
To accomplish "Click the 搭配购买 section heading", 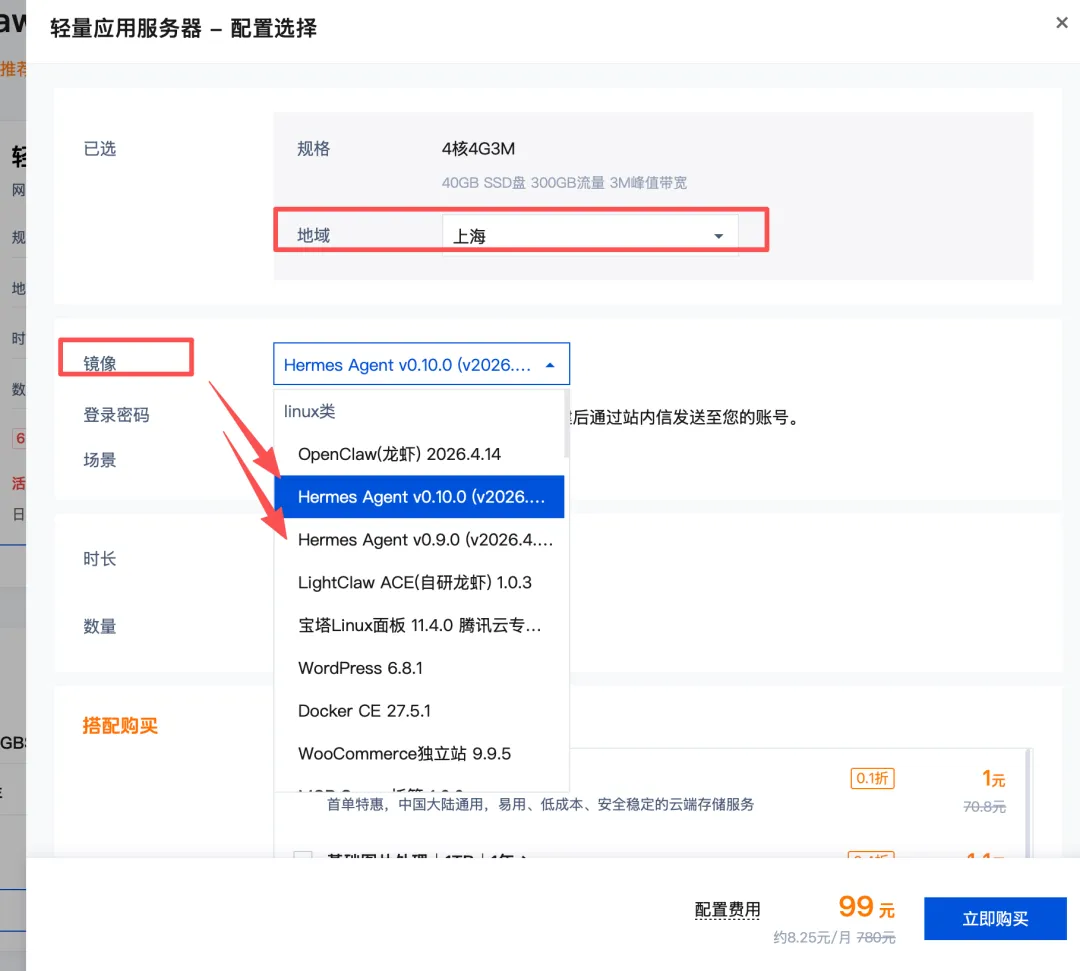I will 120,725.
